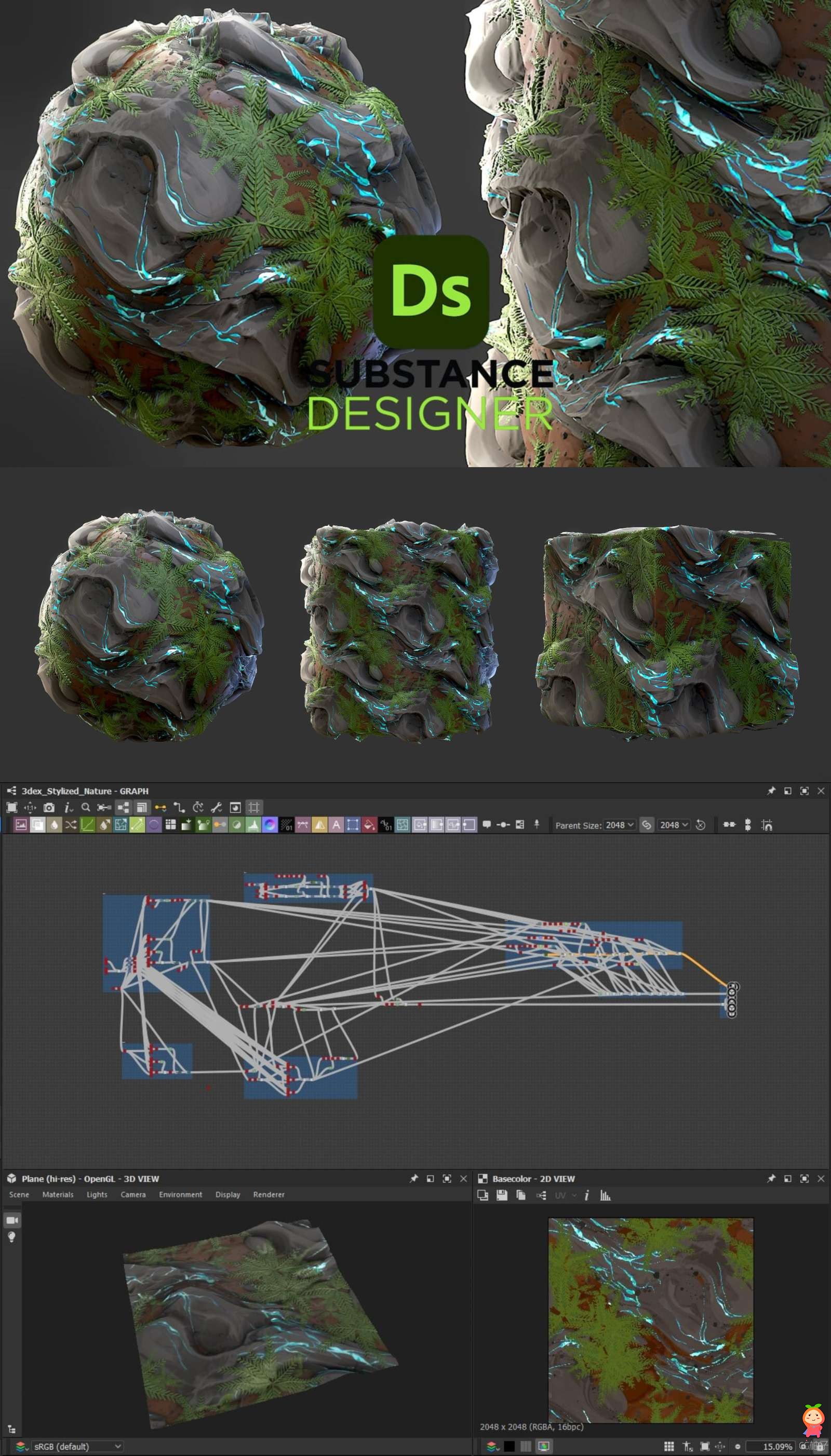Open the Display menu in 3D View
Viewport: 831px width, 1456px height.
pyautogui.click(x=227, y=1194)
